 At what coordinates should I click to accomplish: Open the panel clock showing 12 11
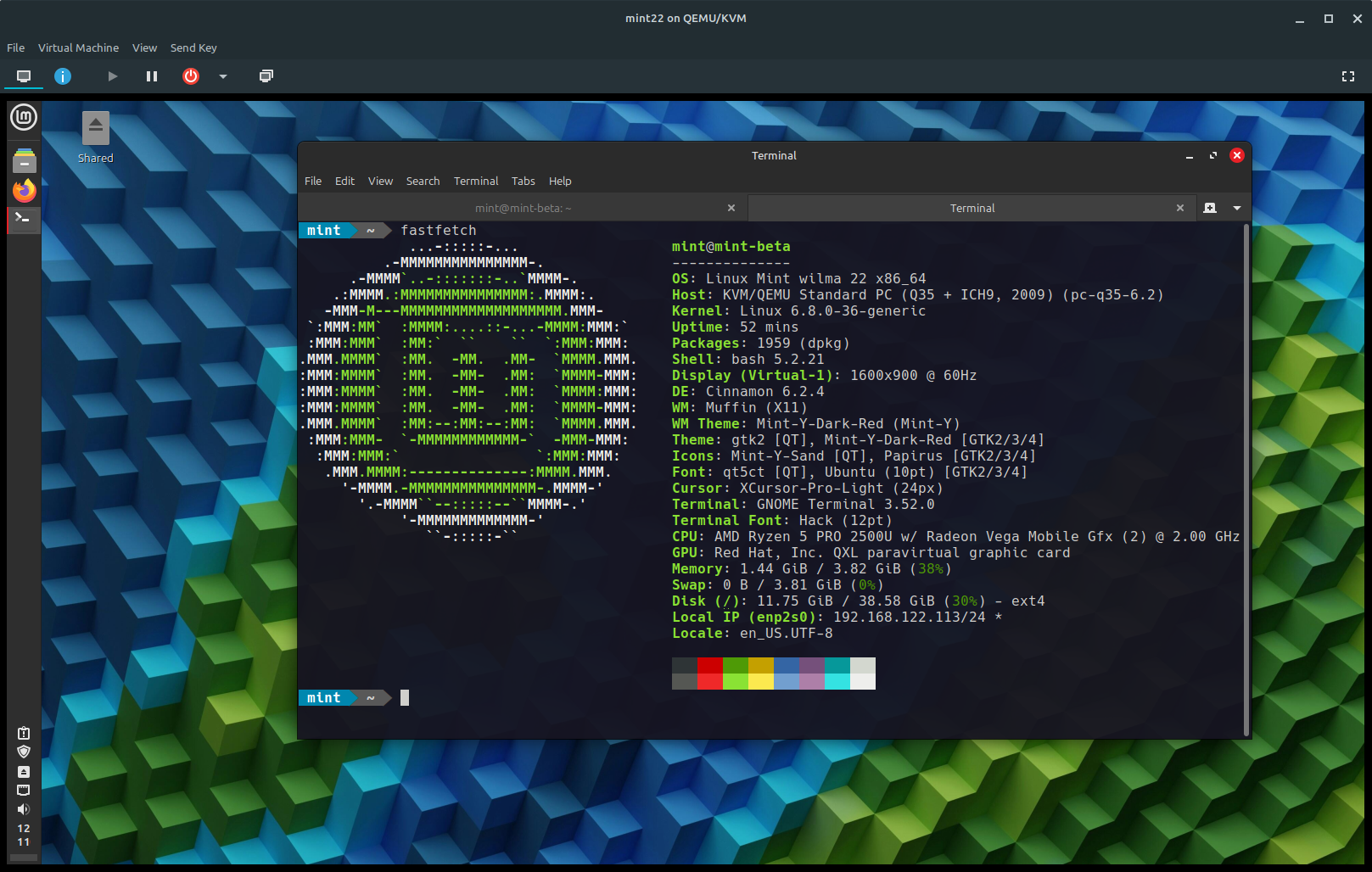point(24,835)
